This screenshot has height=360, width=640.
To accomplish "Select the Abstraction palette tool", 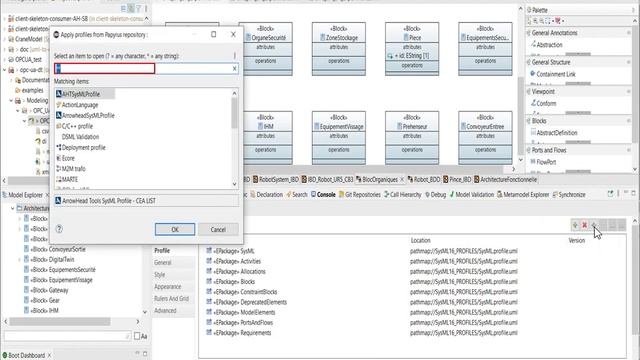I will tap(546, 45).
